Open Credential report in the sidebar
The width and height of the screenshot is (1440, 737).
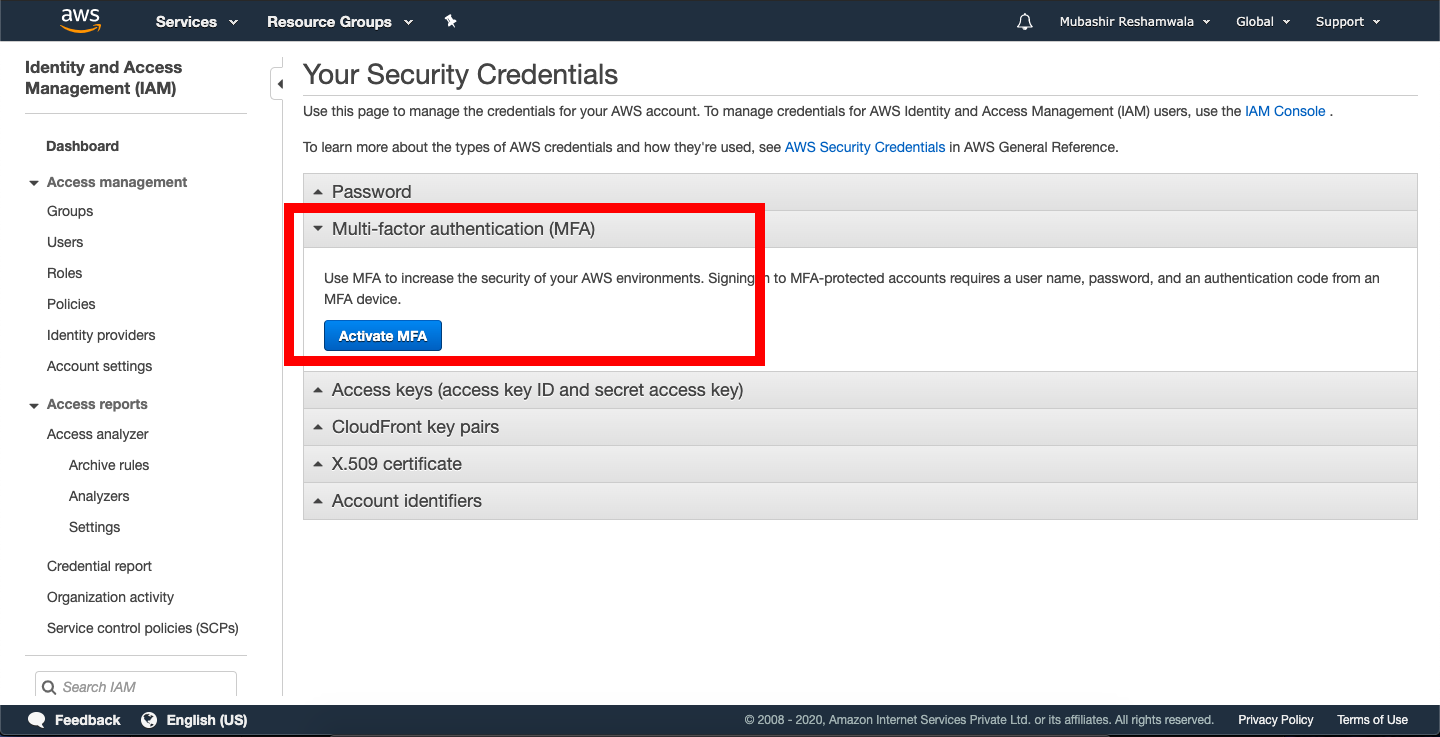[99, 566]
